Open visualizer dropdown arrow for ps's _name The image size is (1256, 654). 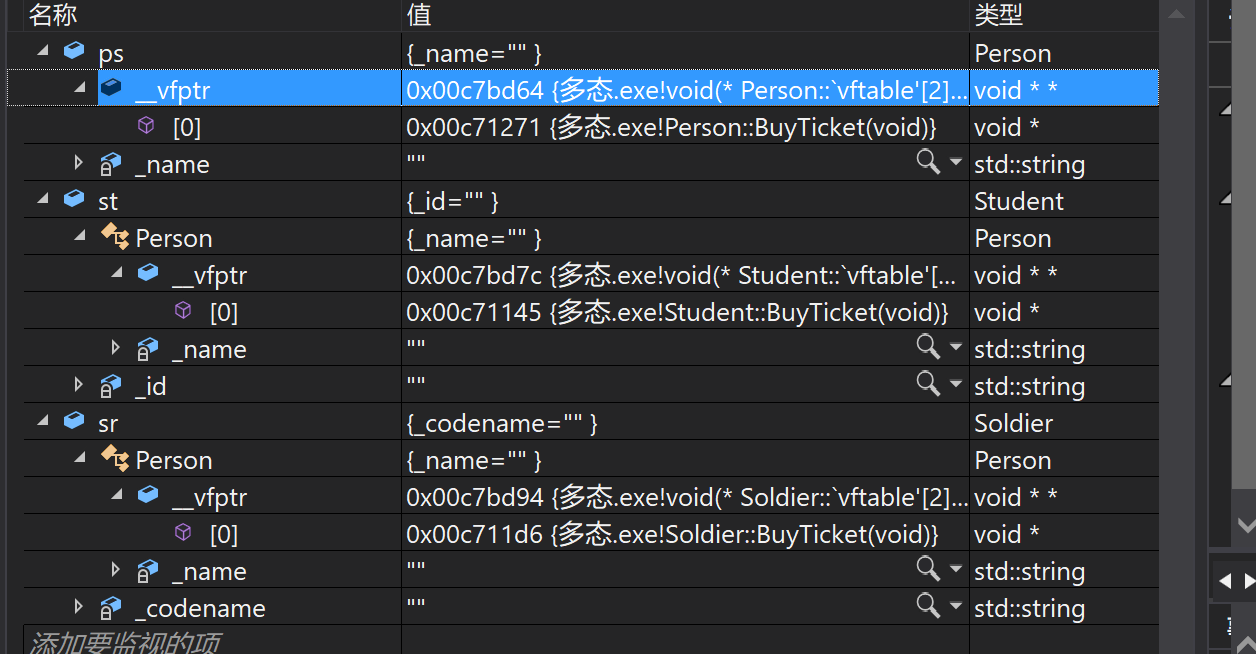point(955,163)
